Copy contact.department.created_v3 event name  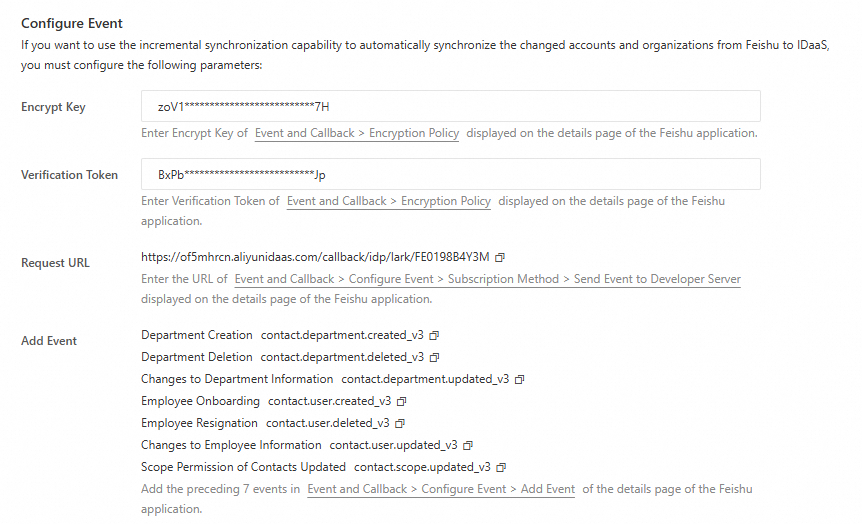pos(435,335)
